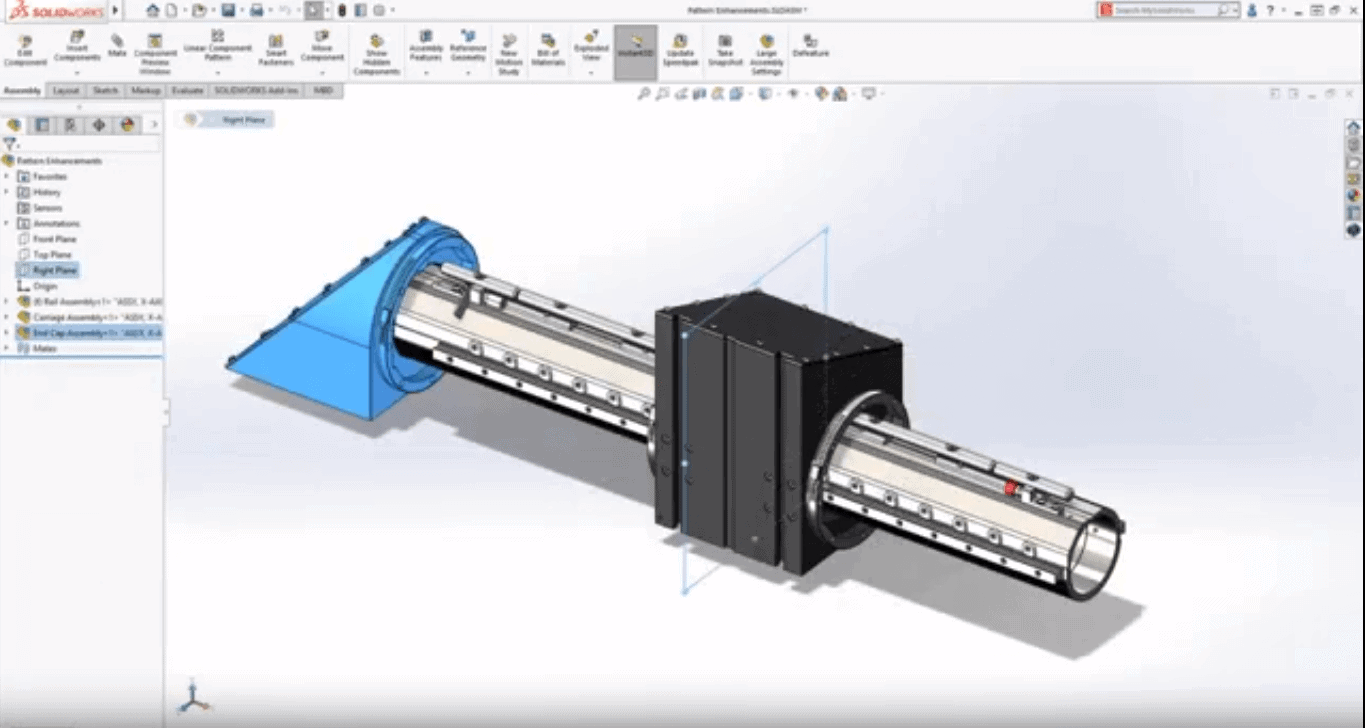Click Take Snapshot

[x=725, y=50]
